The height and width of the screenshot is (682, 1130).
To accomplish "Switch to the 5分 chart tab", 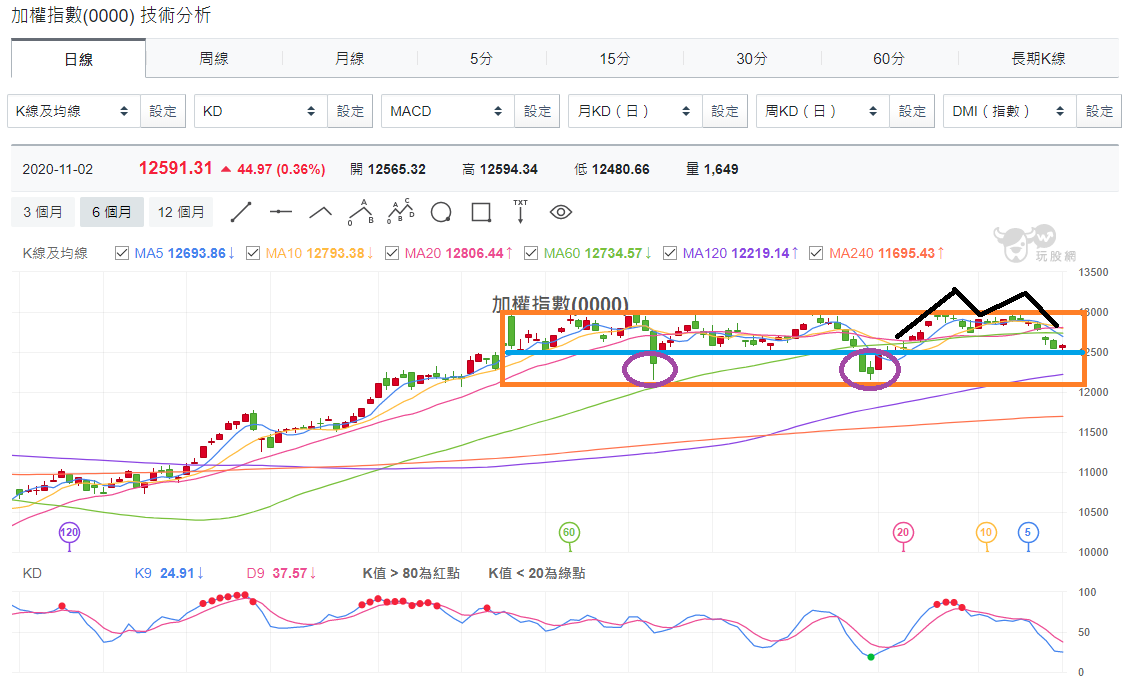I will point(481,58).
